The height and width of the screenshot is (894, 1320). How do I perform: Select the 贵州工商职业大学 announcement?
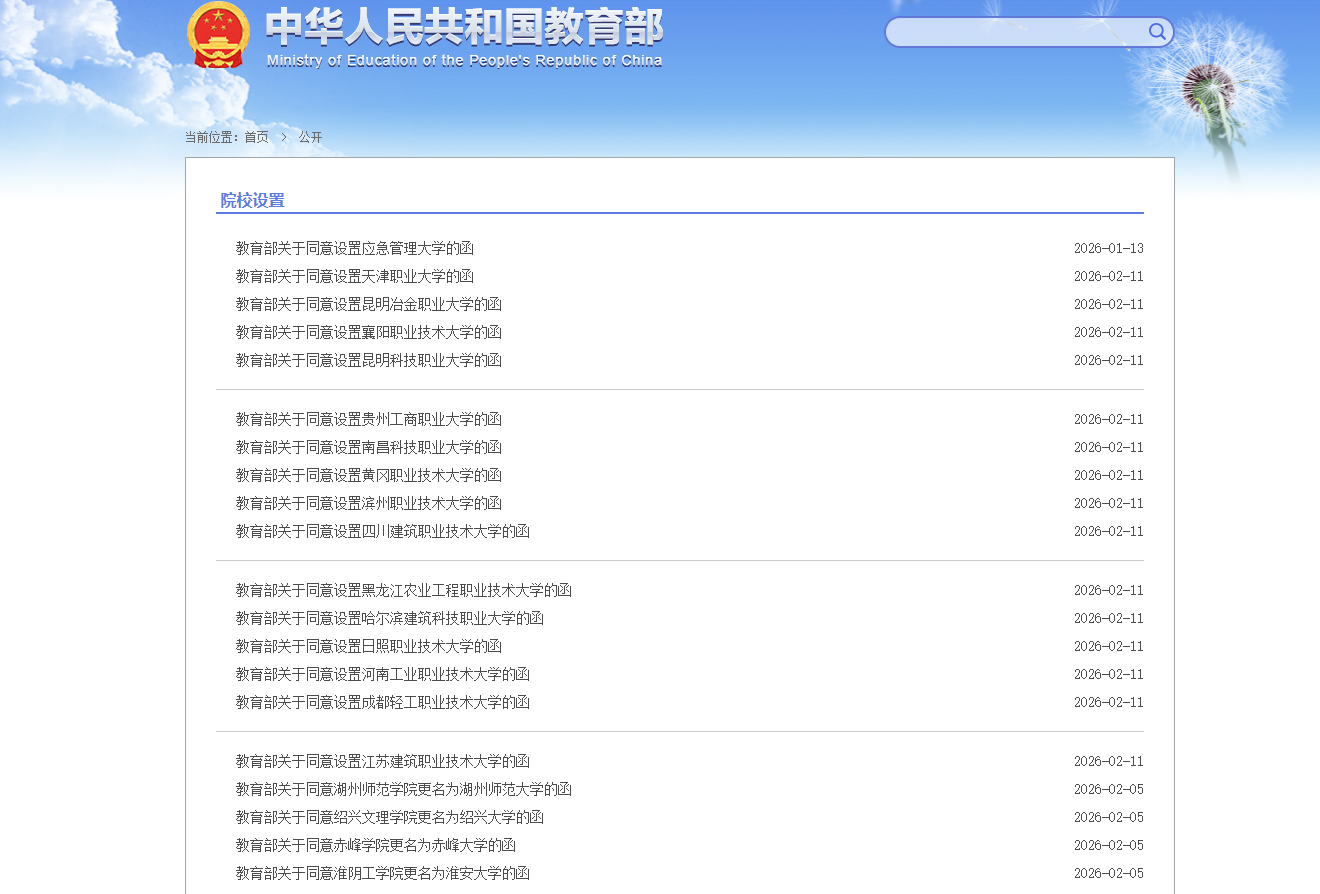pos(368,419)
